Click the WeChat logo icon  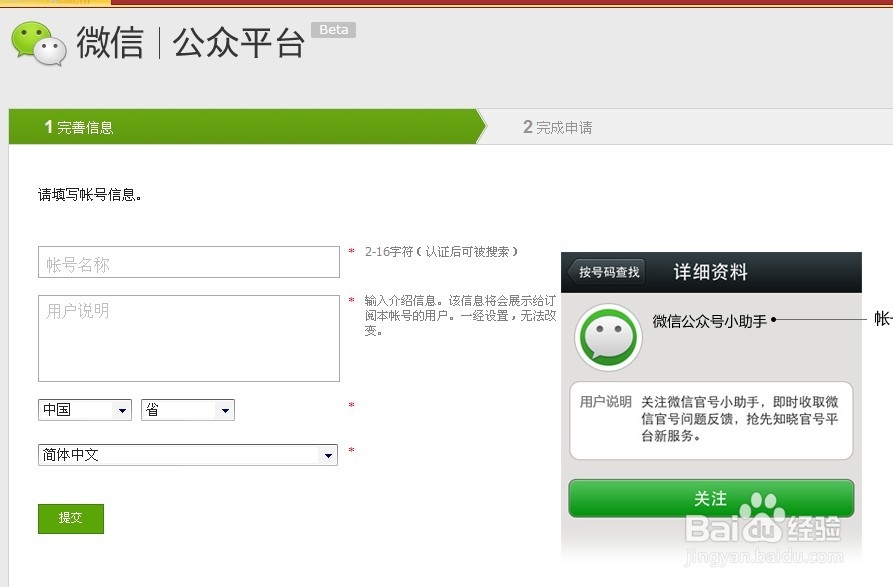[x=39, y=43]
